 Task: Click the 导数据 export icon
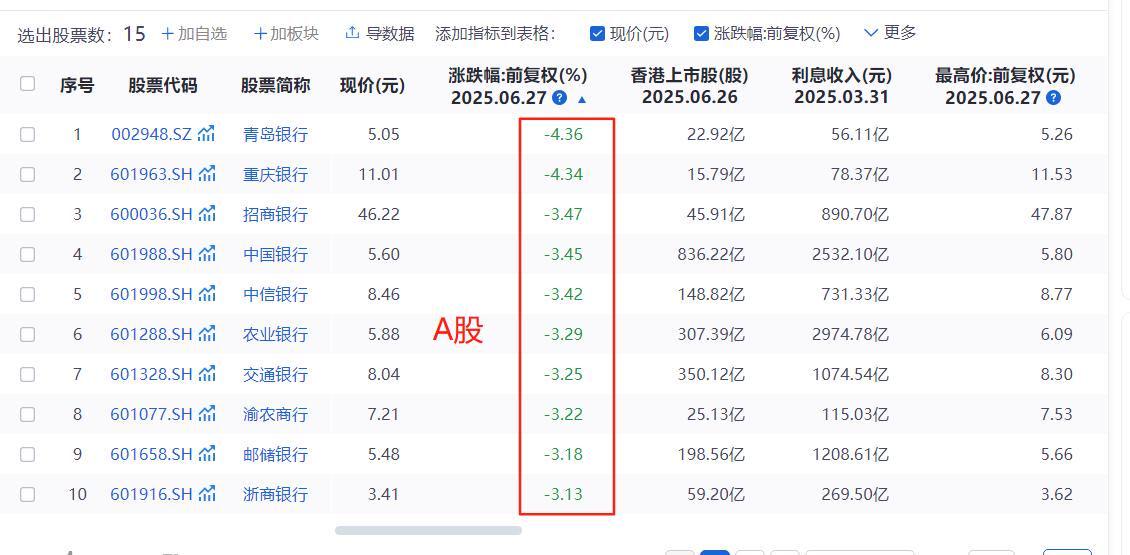352,32
